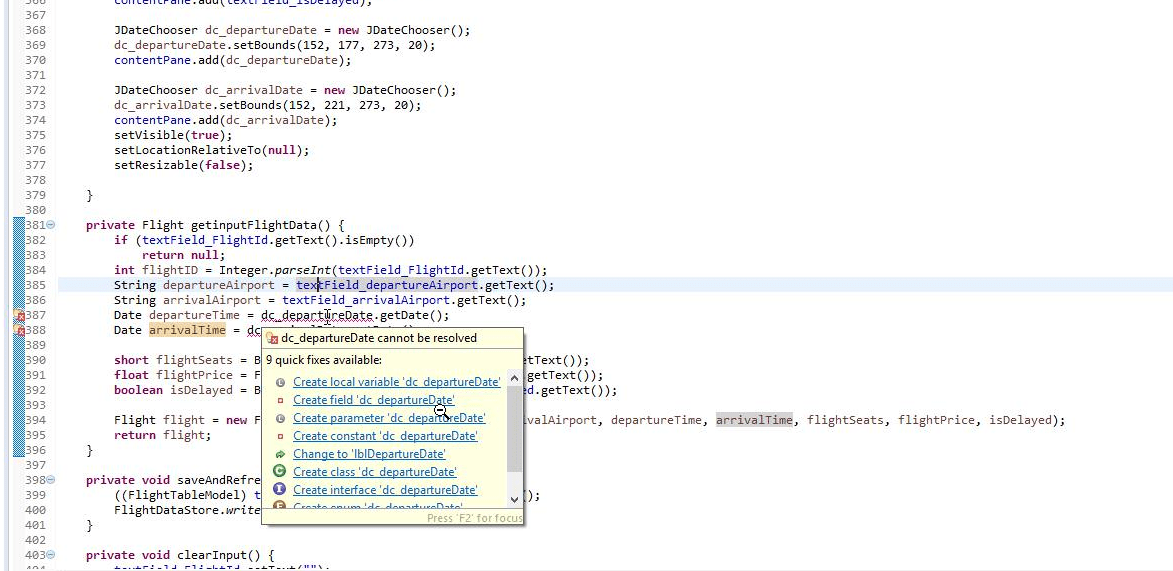The image size is (1173, 571).
Task: Apply 'Create local variable dc_departureDate' quick fix
Action: click(x=396, y=382)
